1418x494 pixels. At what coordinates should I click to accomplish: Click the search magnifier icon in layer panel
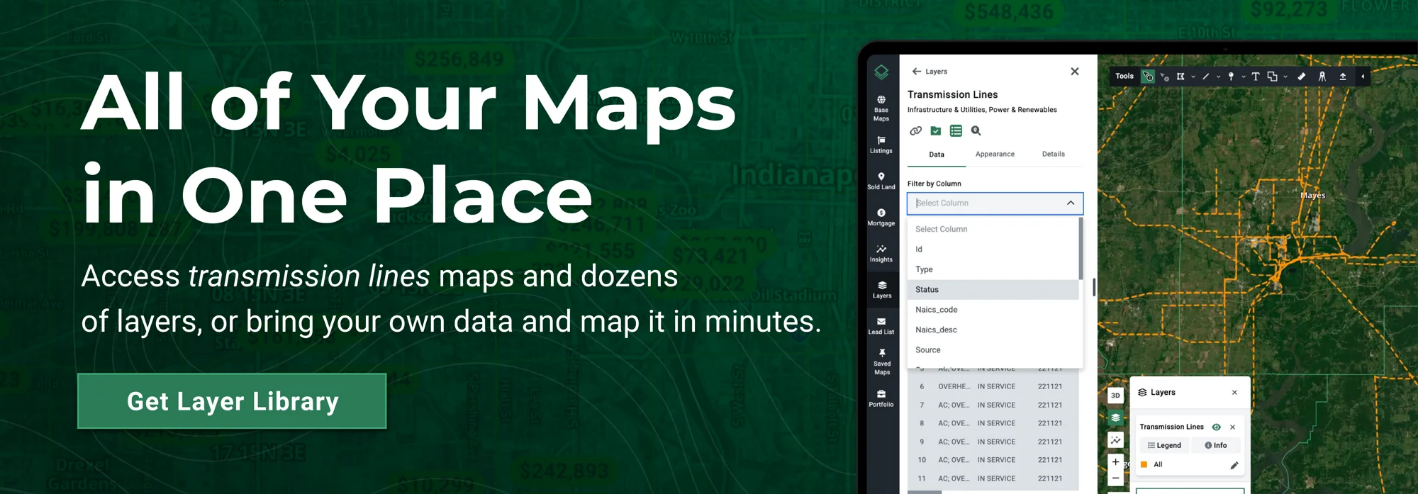tap(976, 131)
